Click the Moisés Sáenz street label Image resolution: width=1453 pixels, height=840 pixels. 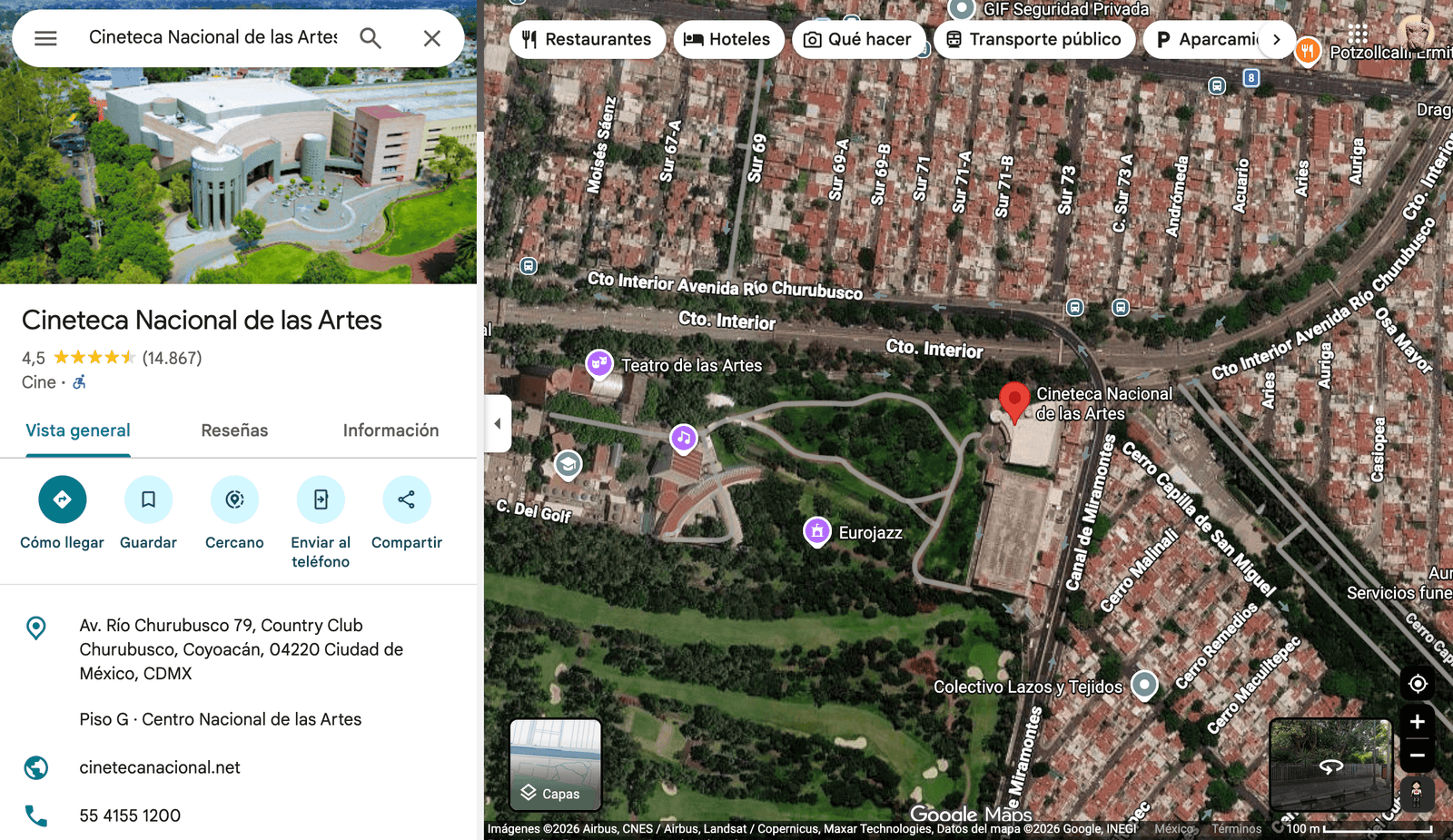(601, 145)
